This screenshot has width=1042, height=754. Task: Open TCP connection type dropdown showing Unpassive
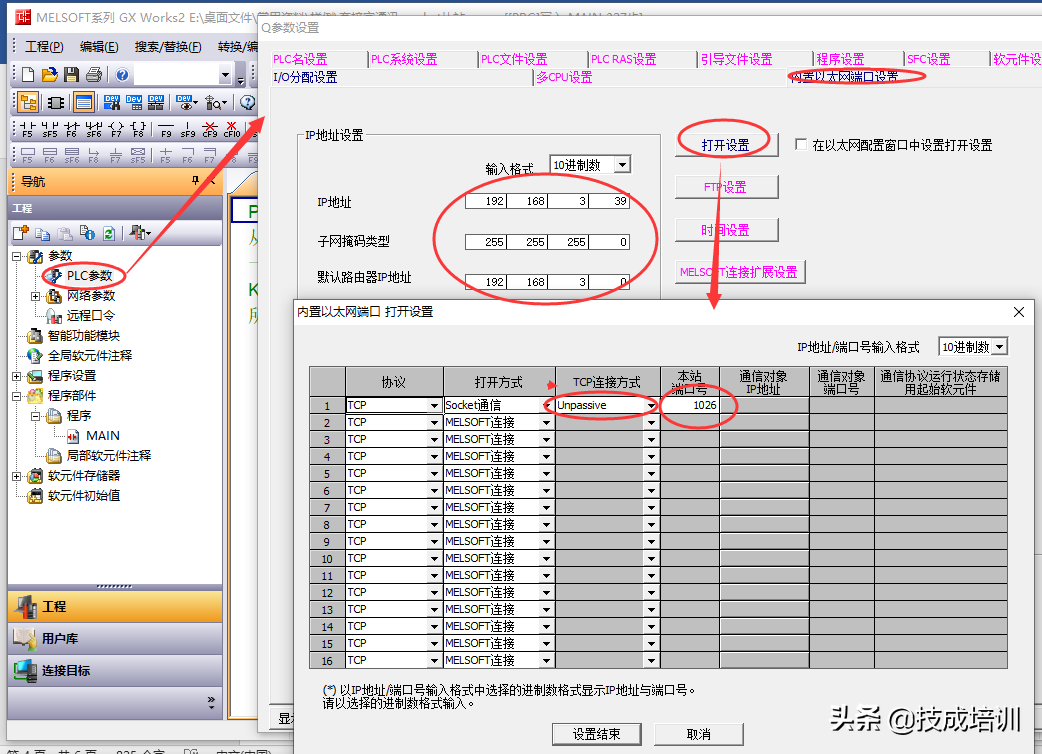tap(650, 406)
